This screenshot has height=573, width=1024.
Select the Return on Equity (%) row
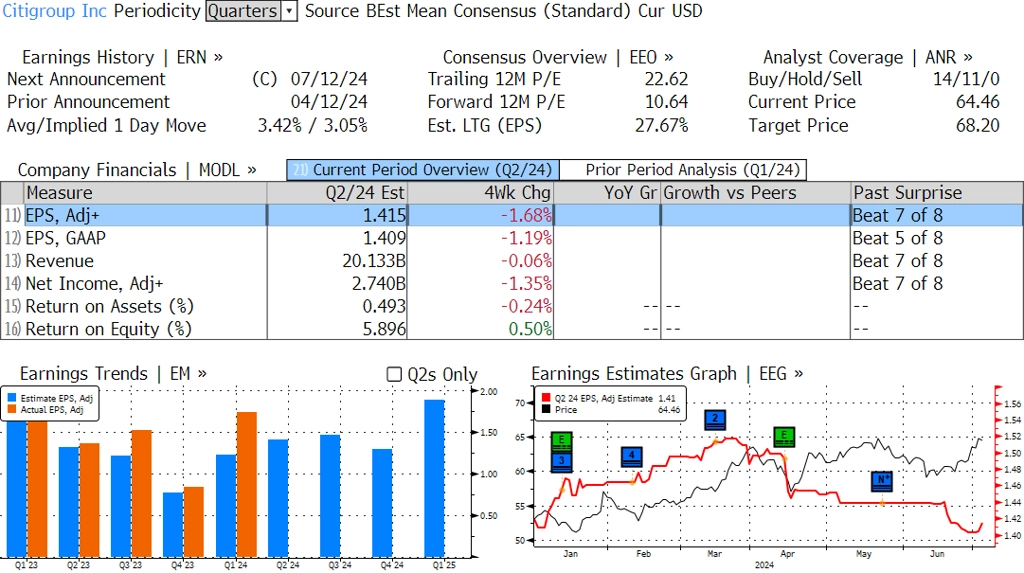pyautogui.click(x=512, y=329)
